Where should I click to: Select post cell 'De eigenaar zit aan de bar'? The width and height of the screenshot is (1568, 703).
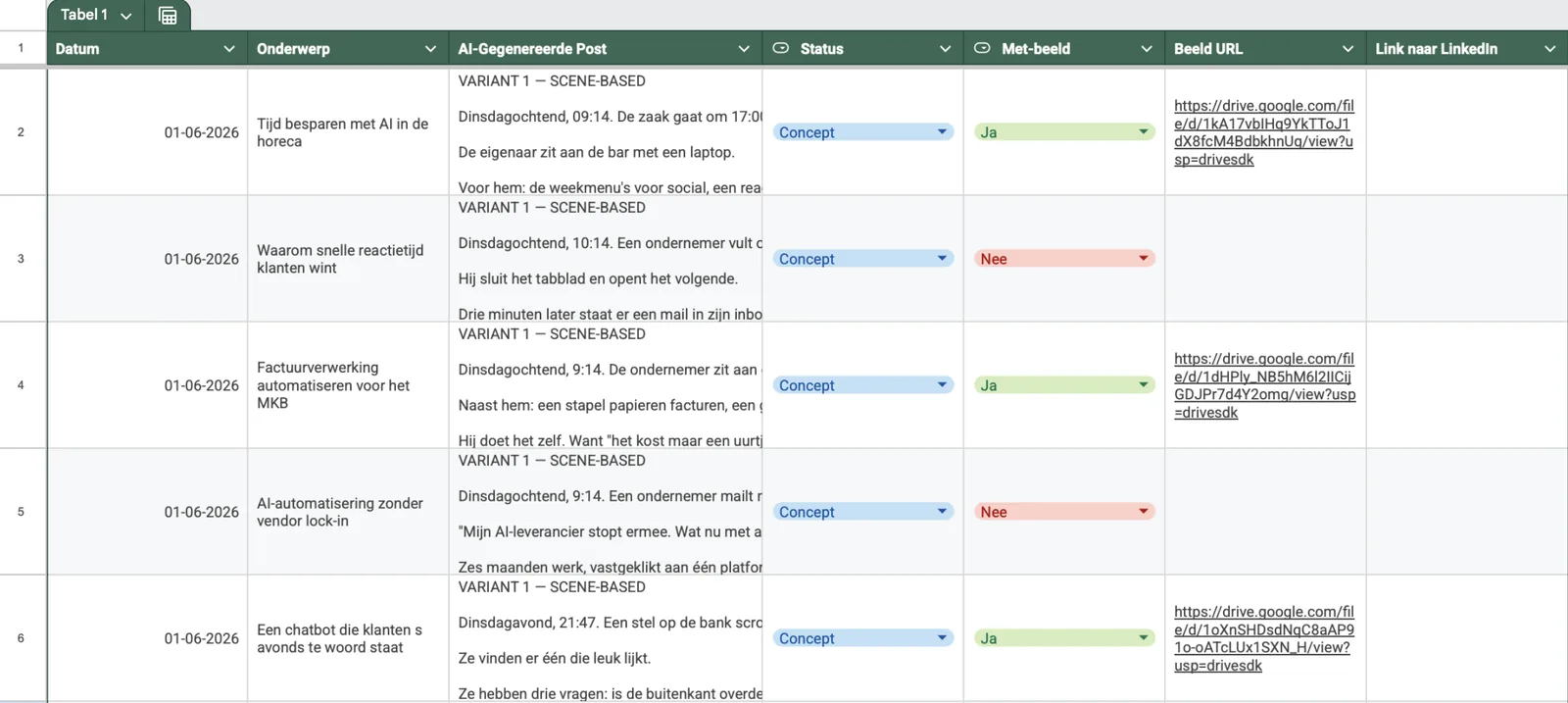pos(606,132)
